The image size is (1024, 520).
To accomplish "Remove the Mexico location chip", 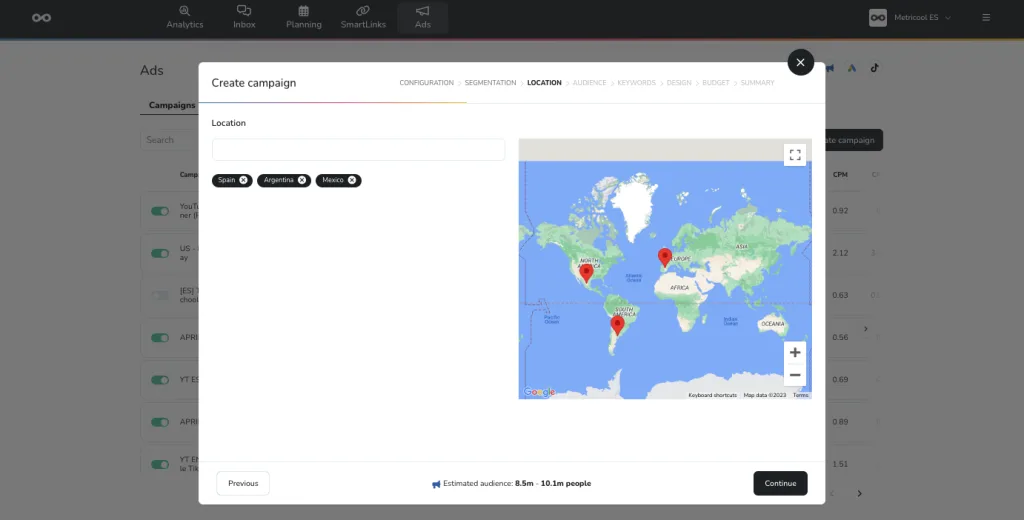I will [x=352, y=180].
